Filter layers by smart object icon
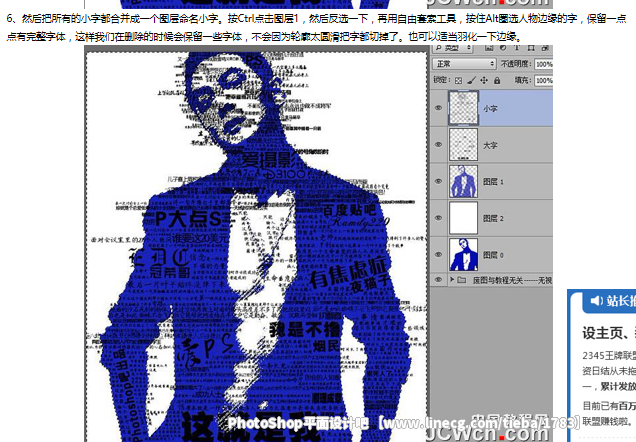636x442 pixels. 545,48
